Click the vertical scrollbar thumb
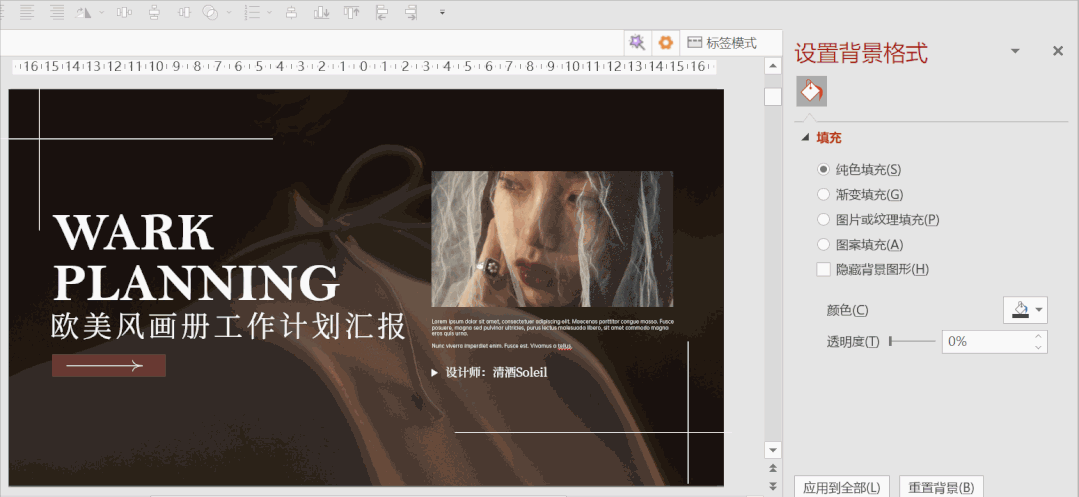1079x497 pixels. coord(773,97)
